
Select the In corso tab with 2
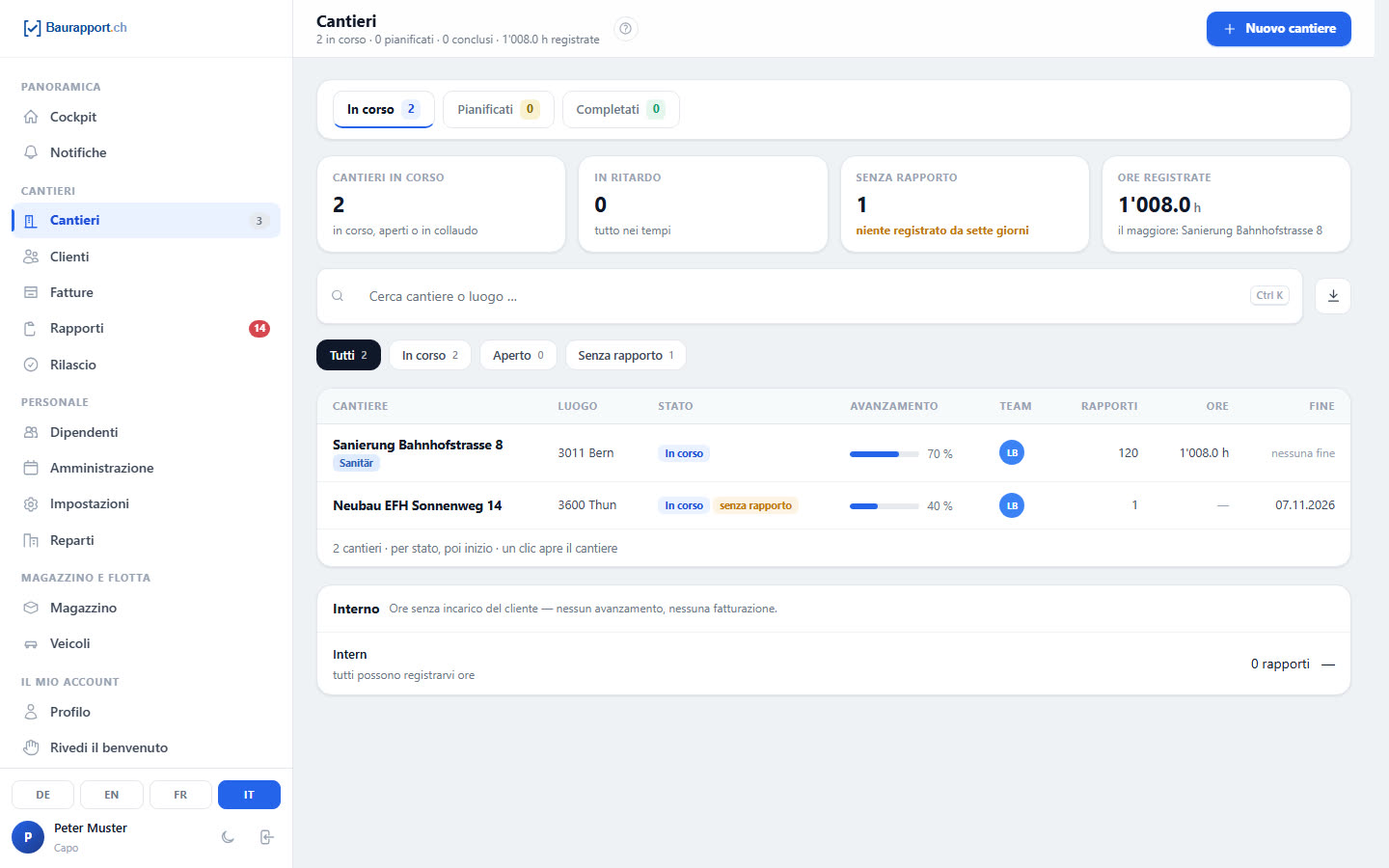pyautogui.click(x=384, y=109)
